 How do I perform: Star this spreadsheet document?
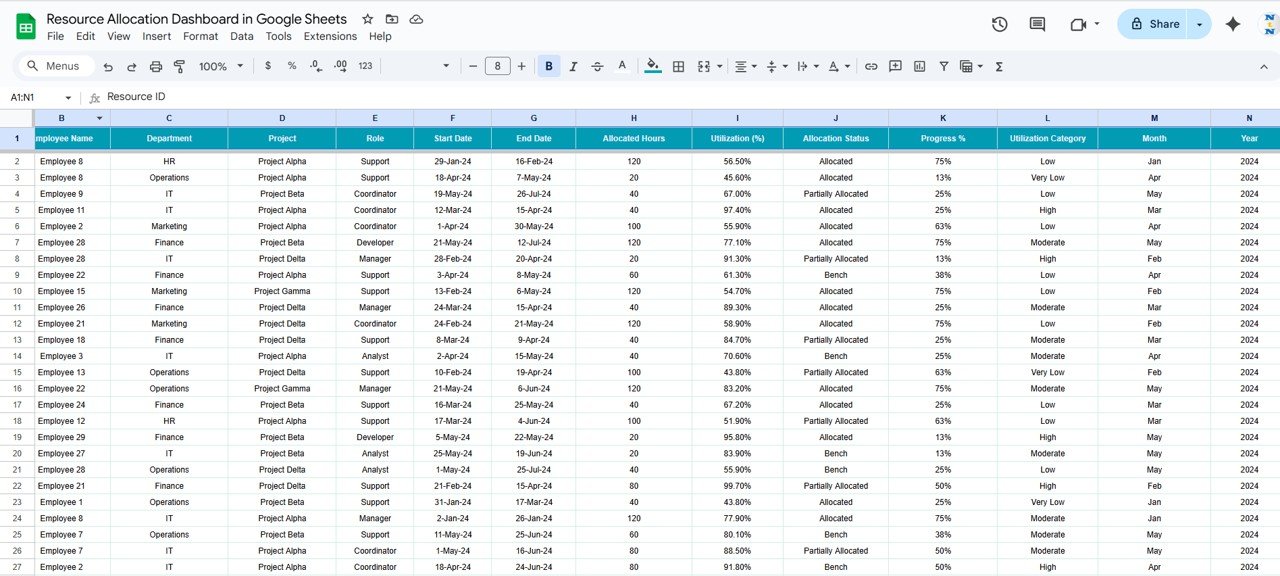click(x=367, y=19)
